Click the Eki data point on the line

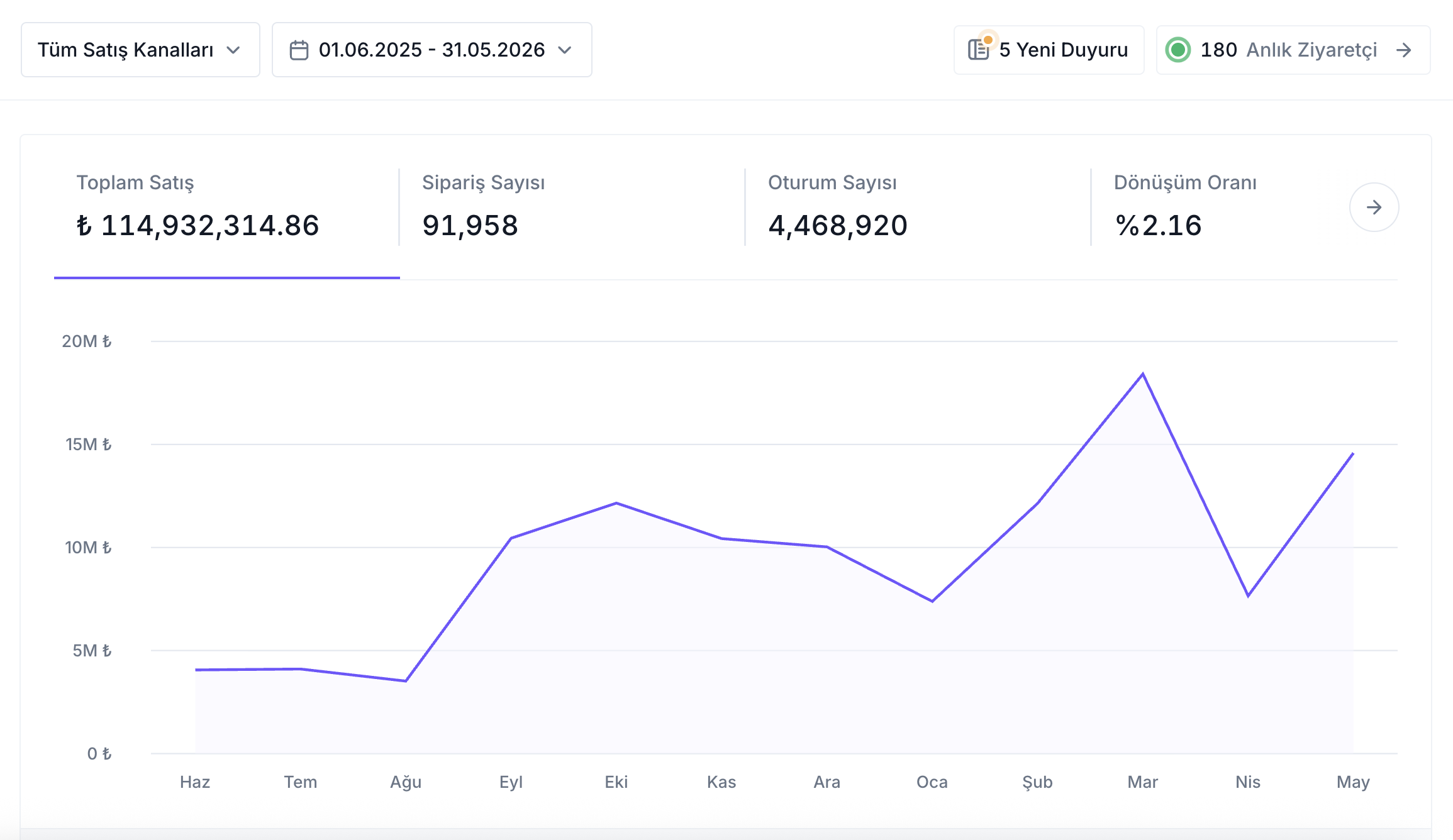point(616,503)
